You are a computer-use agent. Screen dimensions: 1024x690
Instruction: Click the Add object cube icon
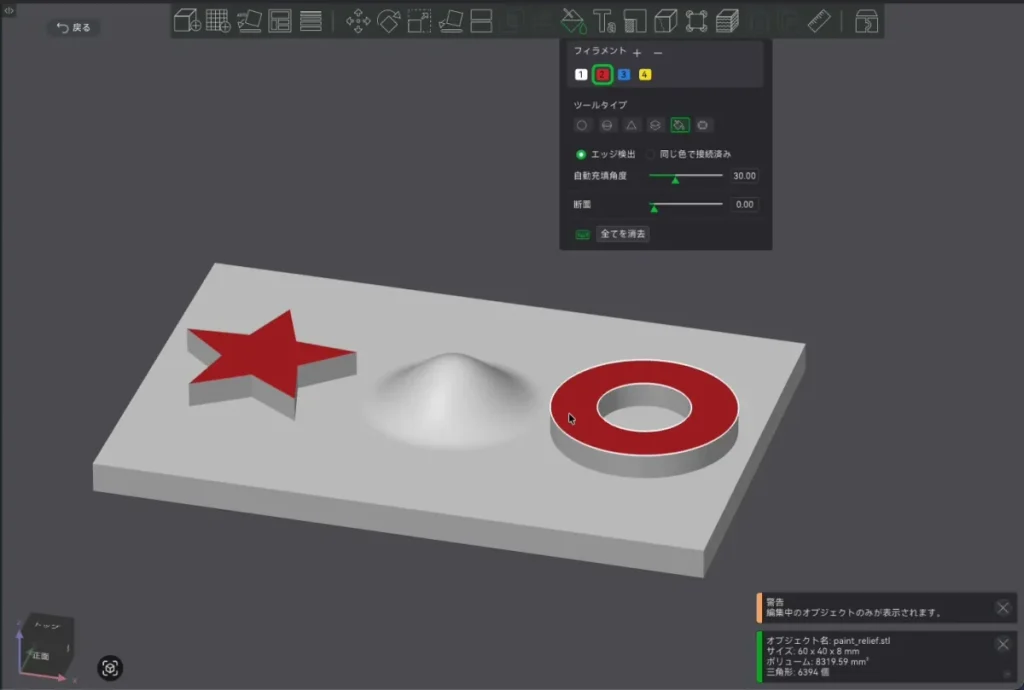187,21
